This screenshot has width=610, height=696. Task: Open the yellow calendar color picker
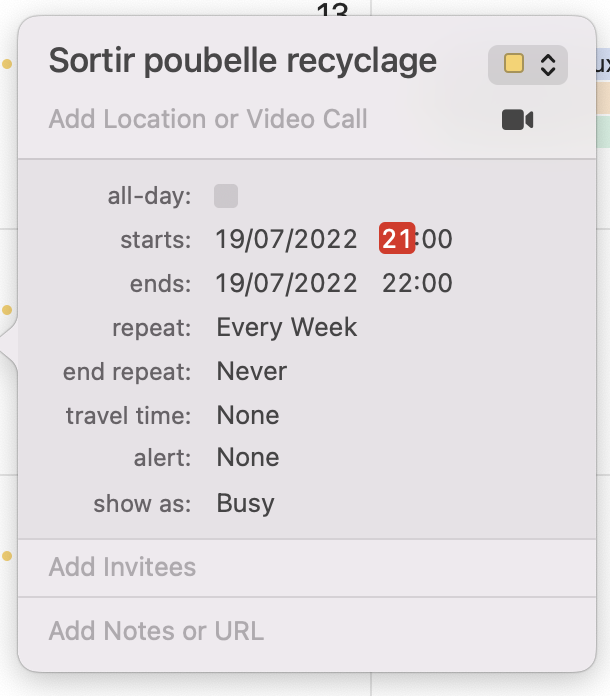pyautogui.click(x=514, y=63)
